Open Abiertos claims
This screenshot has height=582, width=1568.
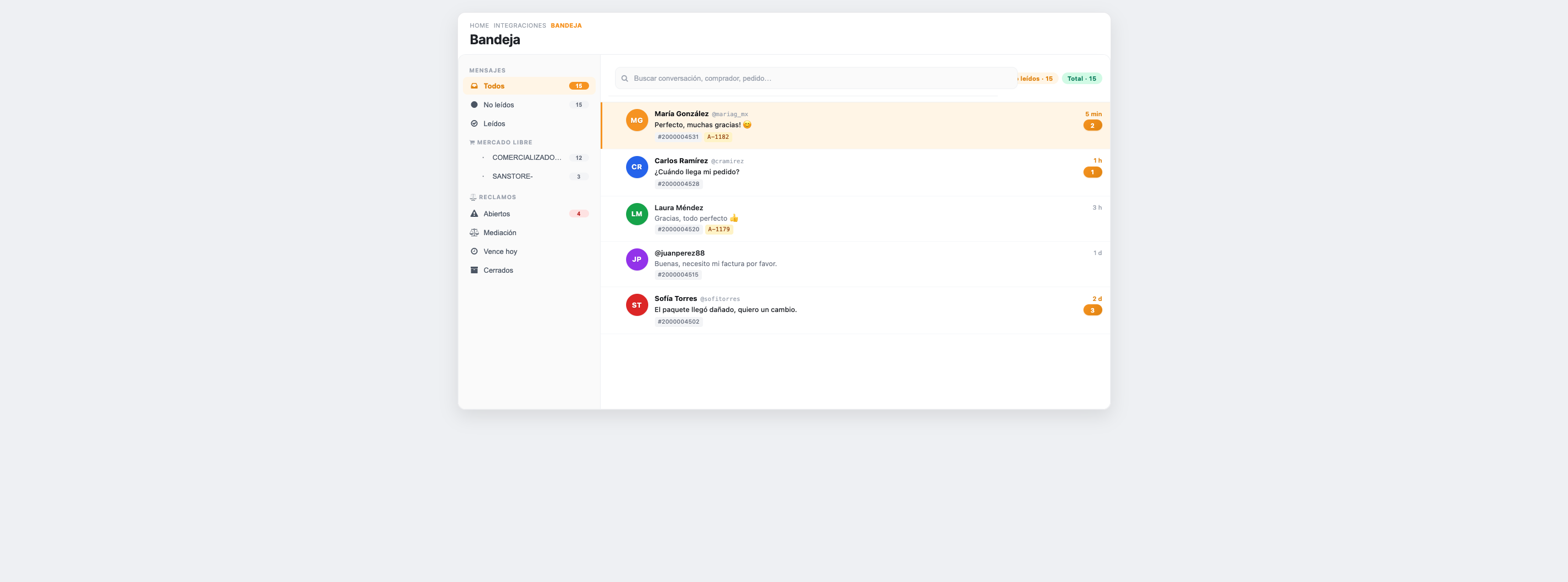pyautogui.click(x=529, y=214)
